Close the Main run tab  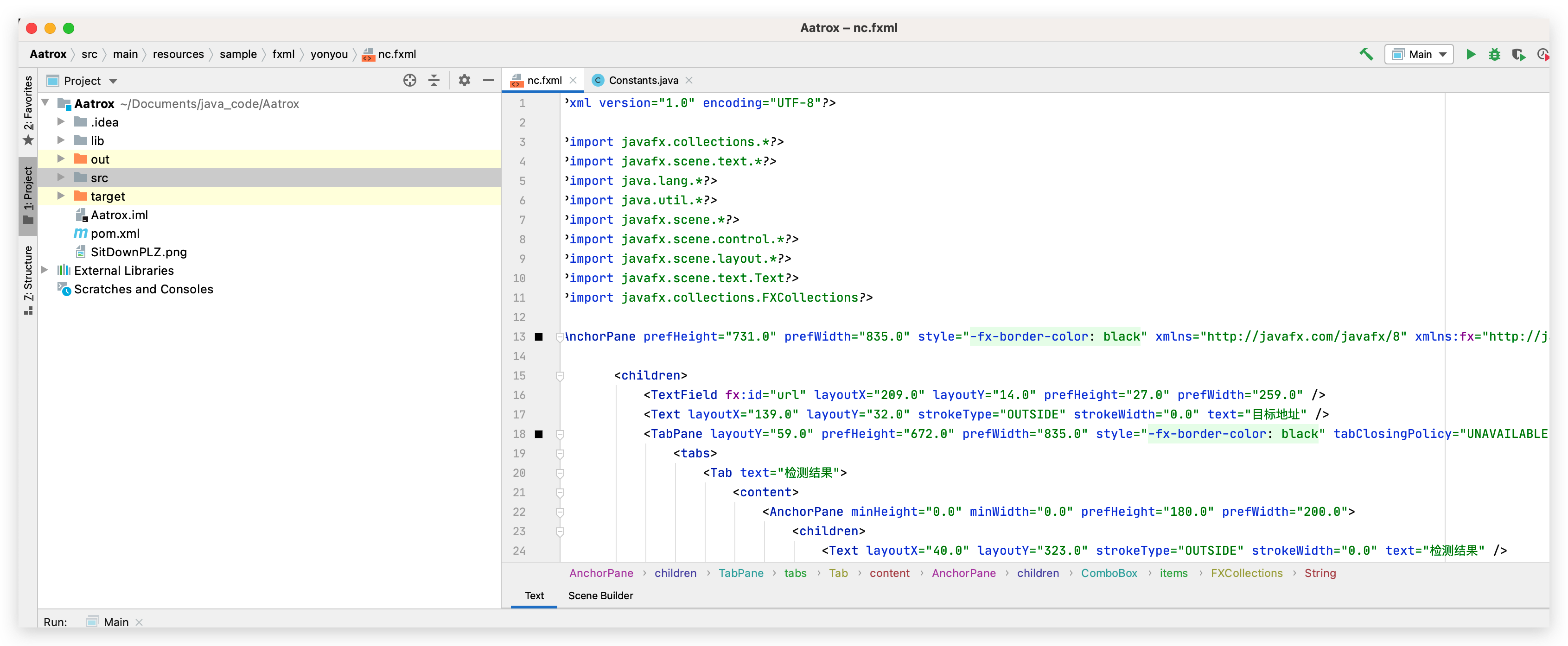(x=139, y=621)
